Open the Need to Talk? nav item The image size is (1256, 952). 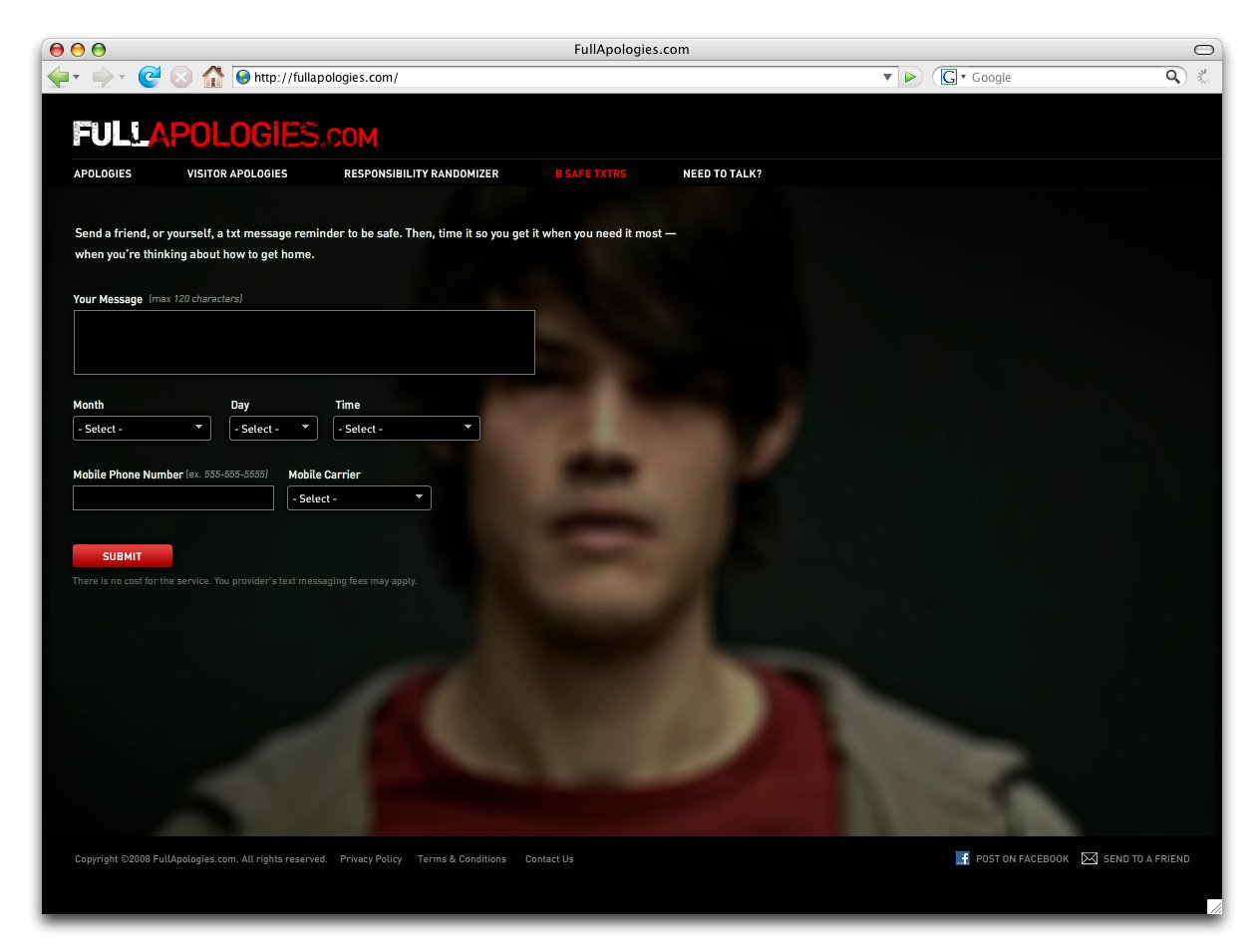[x=723, y=173]
